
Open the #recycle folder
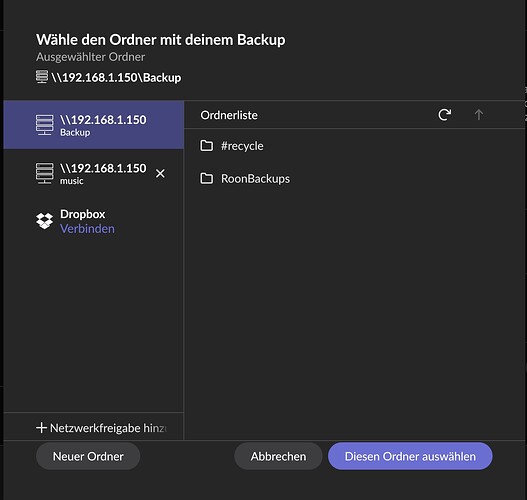pyautogui.click(x=242, y=146)
